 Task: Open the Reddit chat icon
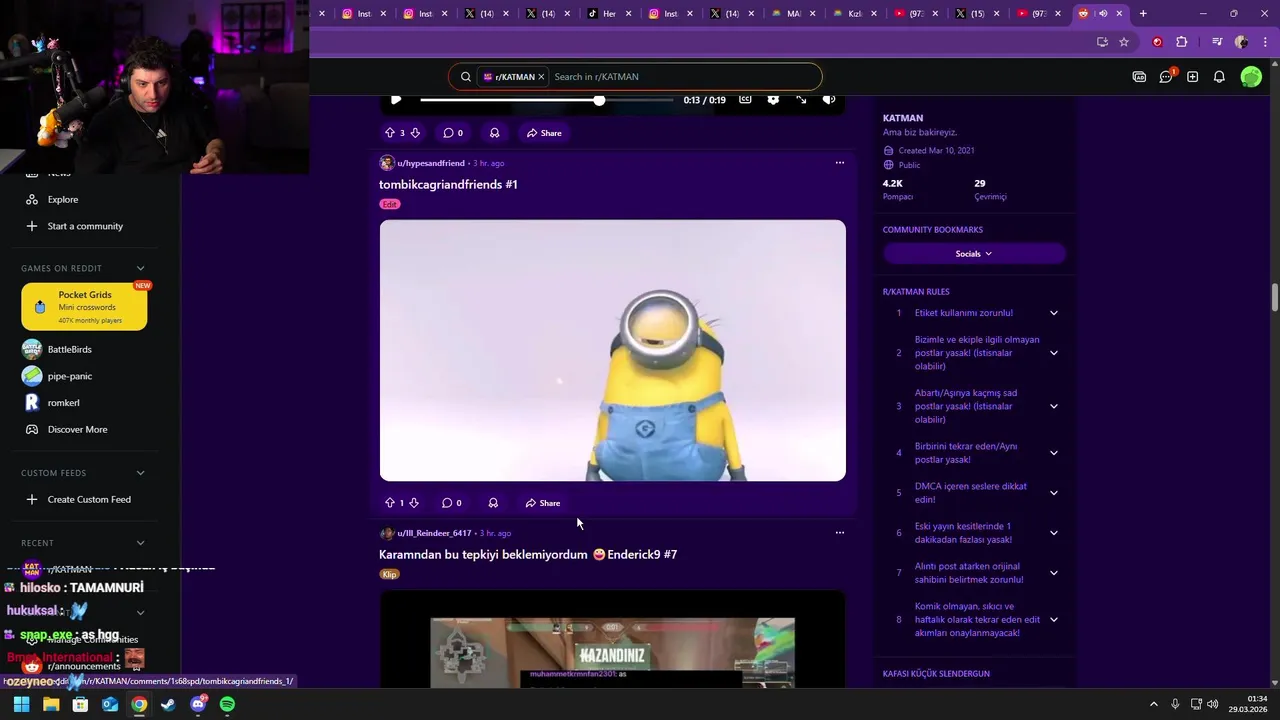[1166, 77]
